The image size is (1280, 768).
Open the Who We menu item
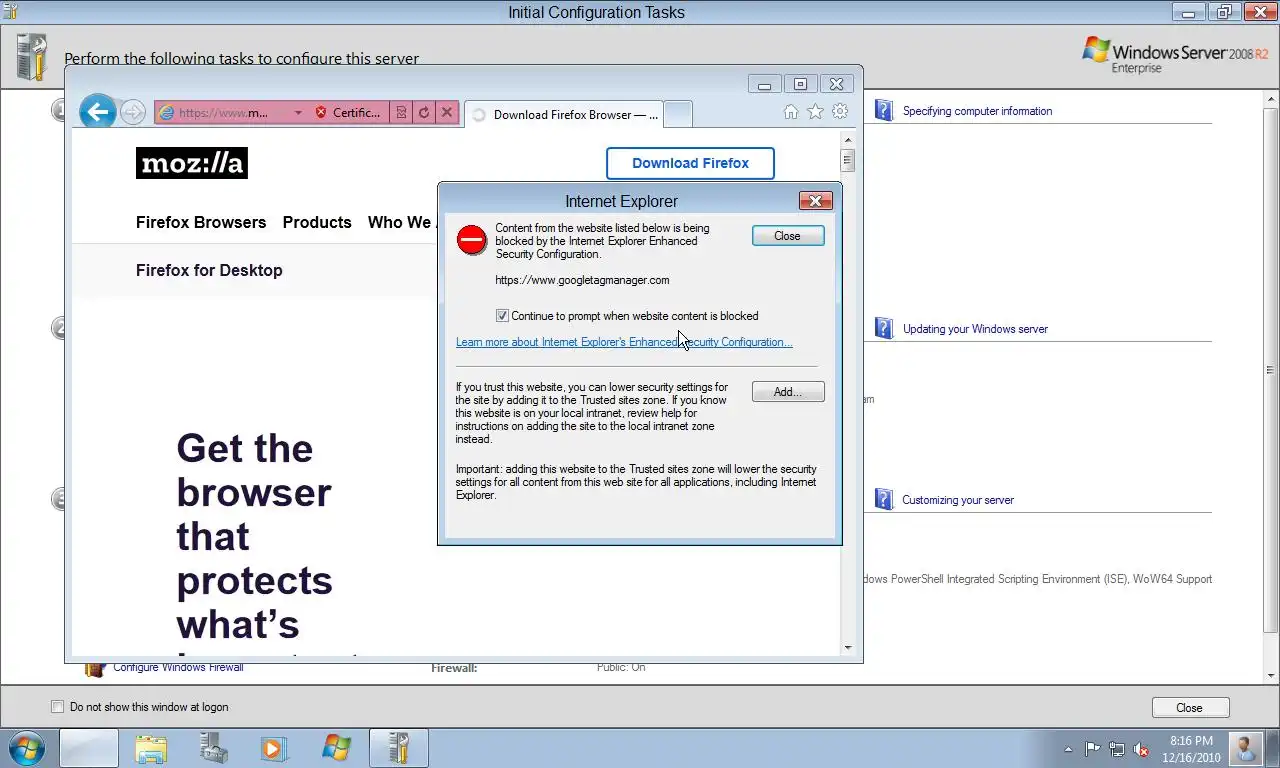[402, 222]
